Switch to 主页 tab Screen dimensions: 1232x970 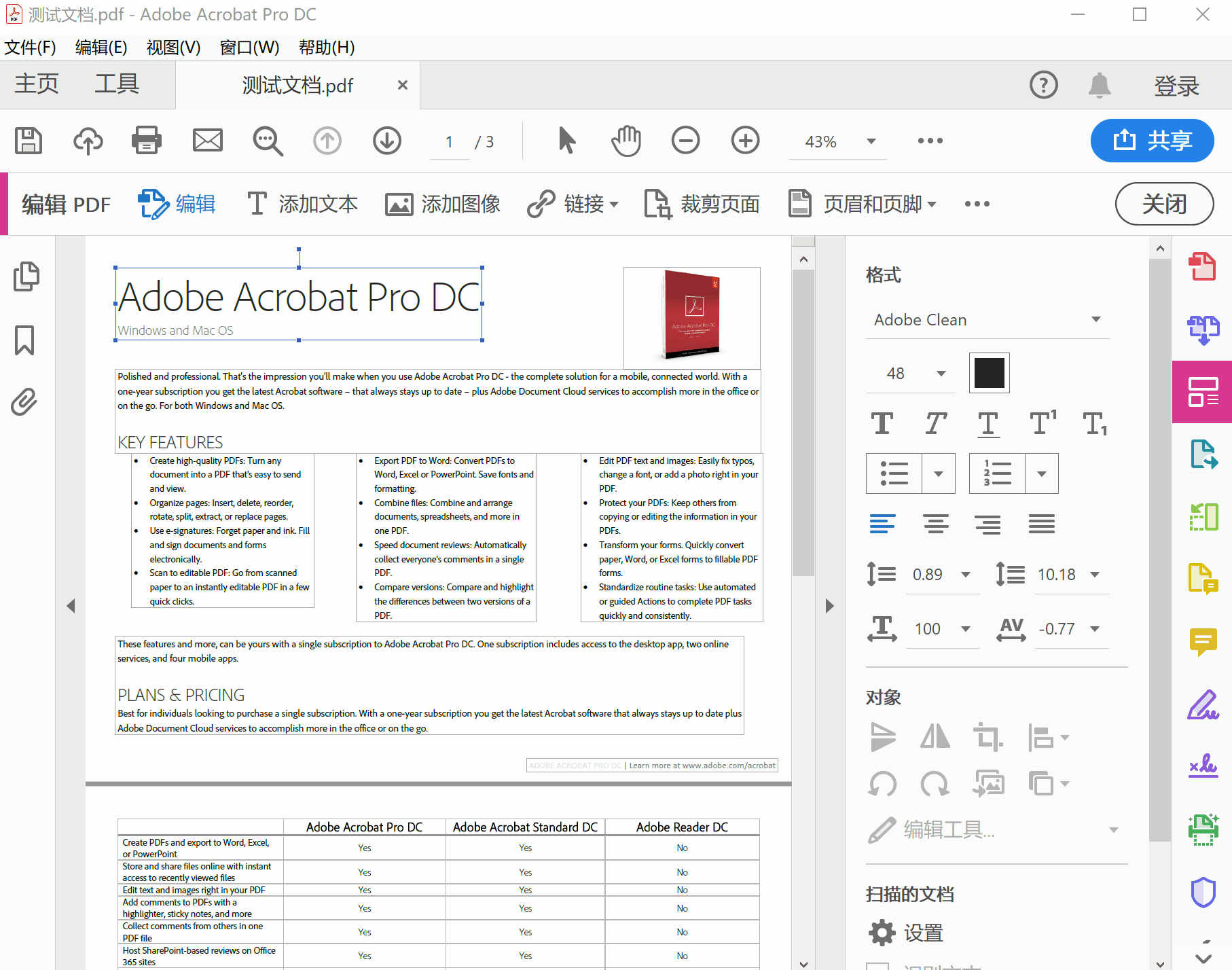(37, 84)
